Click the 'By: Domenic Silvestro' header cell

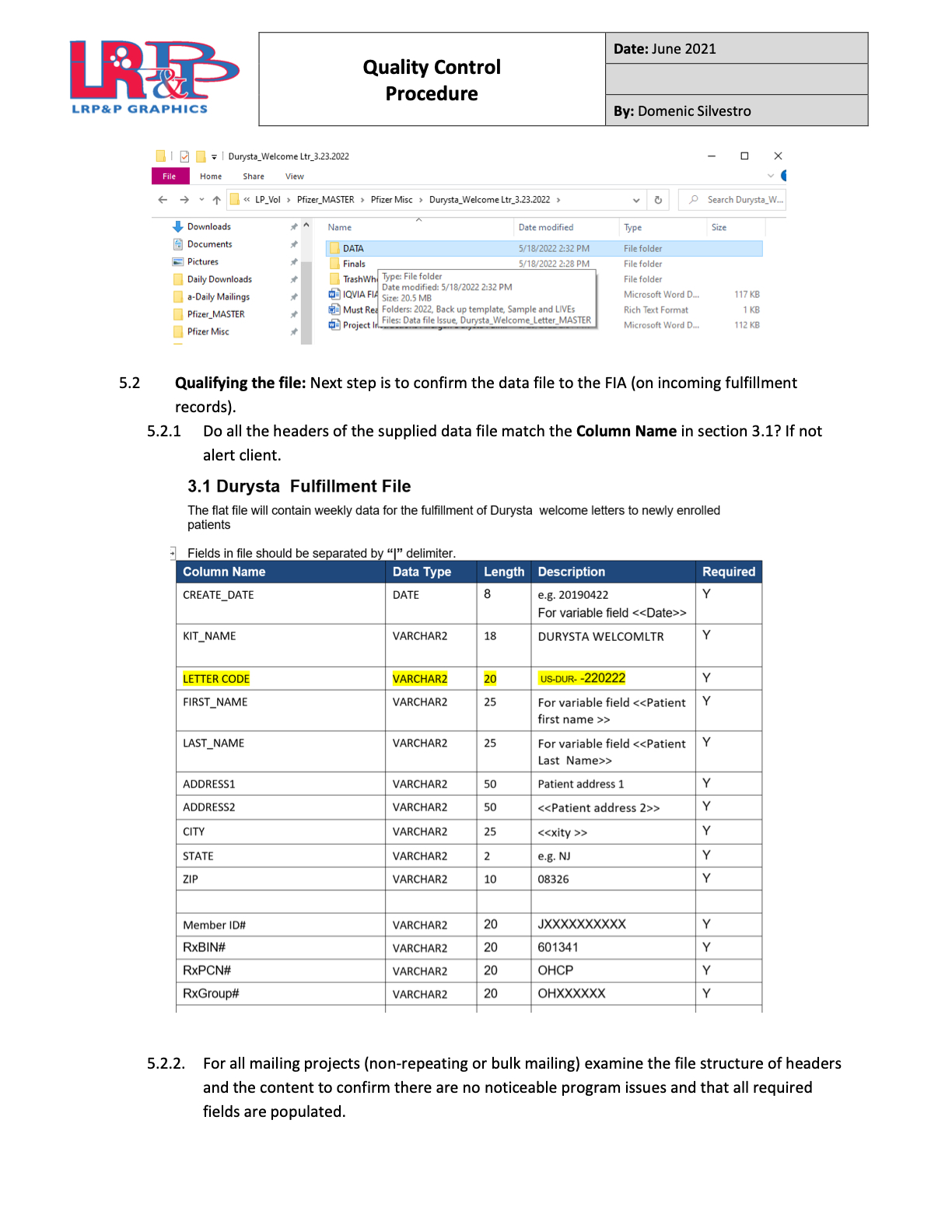coord(737,110)
